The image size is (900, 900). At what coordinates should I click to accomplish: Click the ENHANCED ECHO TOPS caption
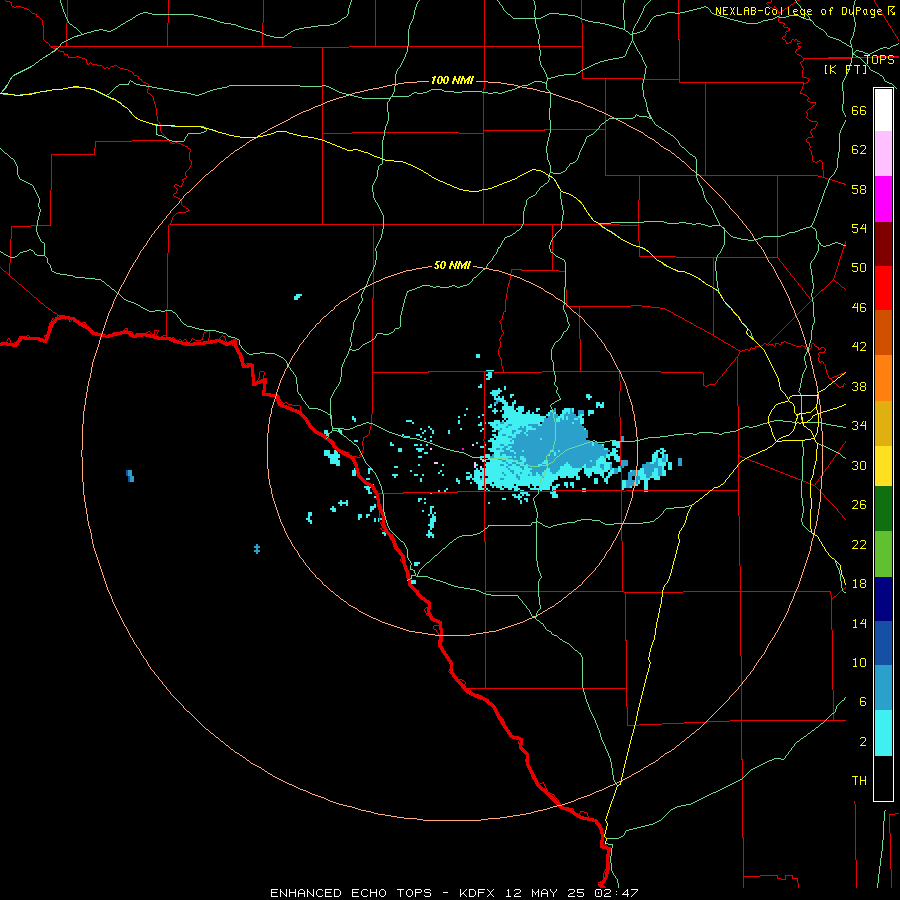tap(351, 893)
